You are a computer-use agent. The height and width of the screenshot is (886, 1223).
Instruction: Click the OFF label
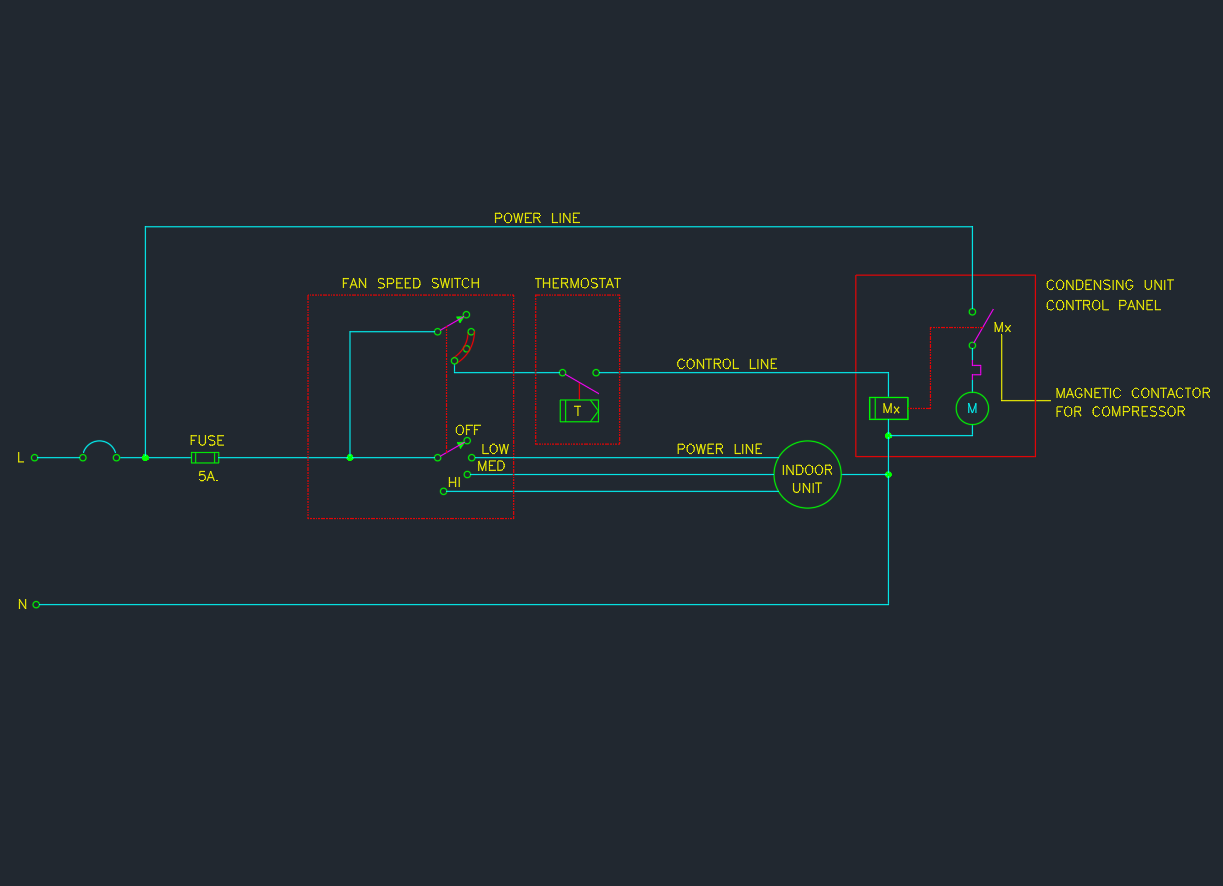coord(468,430)
